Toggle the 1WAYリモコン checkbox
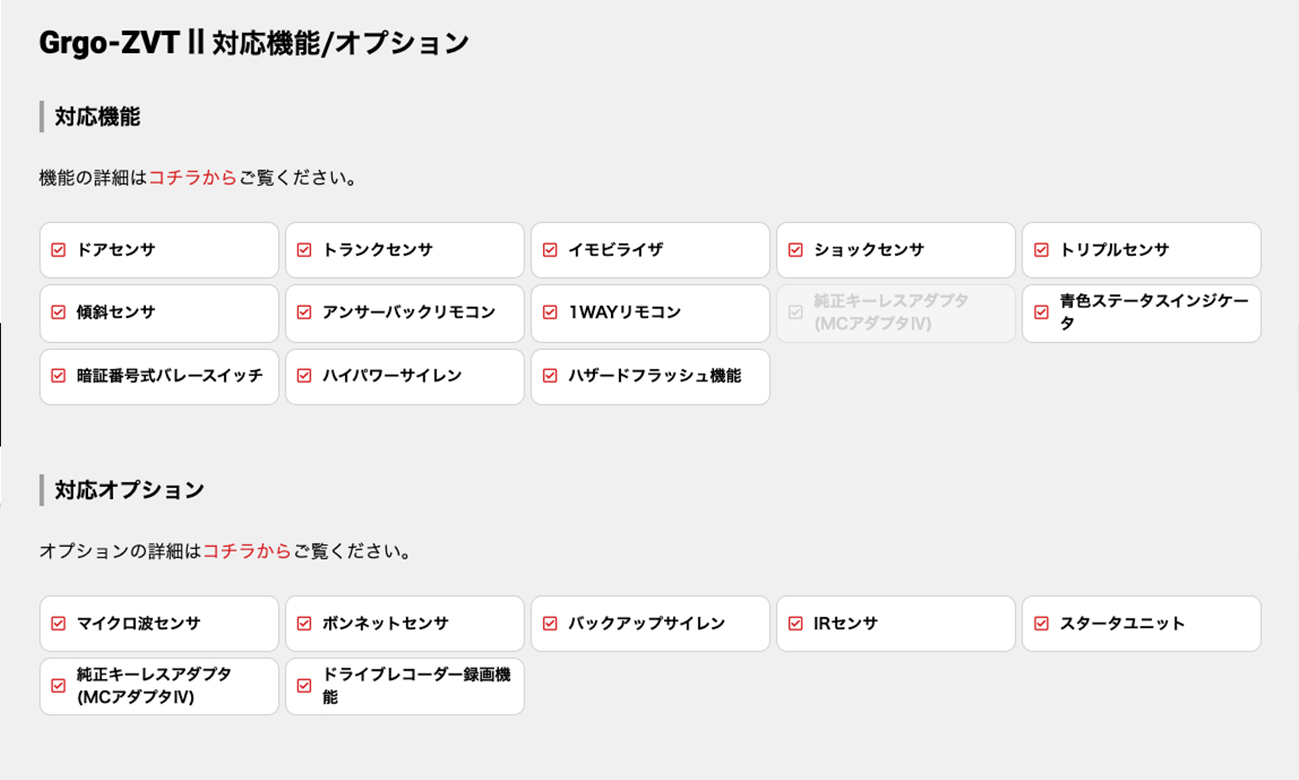Viewport: 1299px width, 780px height. 550,312
